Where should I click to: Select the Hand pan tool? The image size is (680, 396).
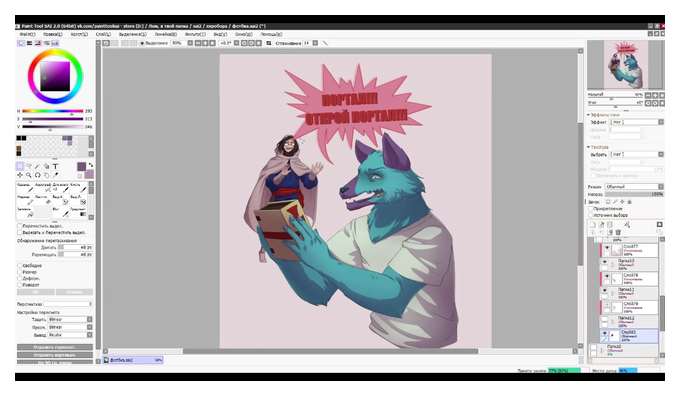point(46,175)
